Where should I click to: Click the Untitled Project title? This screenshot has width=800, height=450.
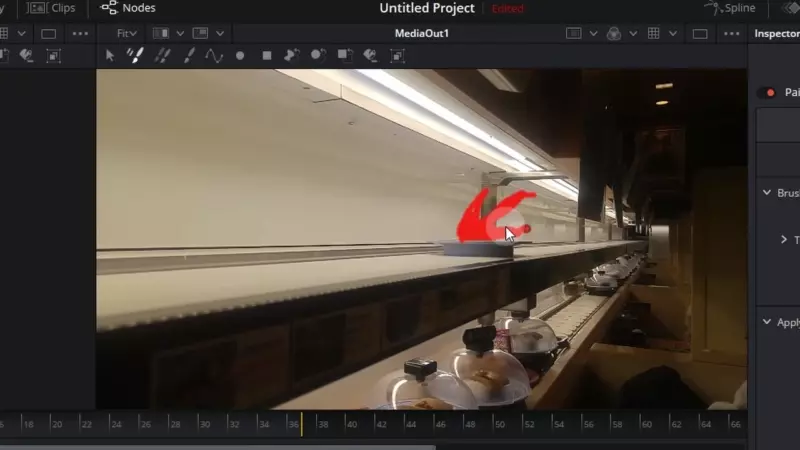[x=427, y=8]
